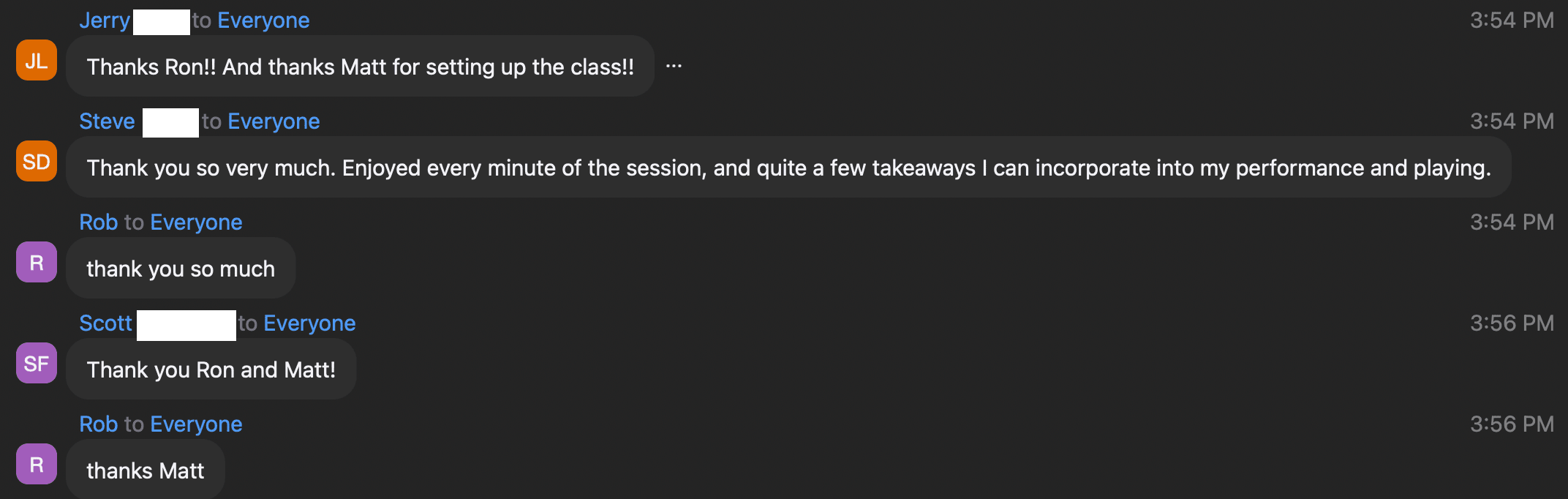Click sender name Jerry
1568x499 pixels.
pos(105,20)
